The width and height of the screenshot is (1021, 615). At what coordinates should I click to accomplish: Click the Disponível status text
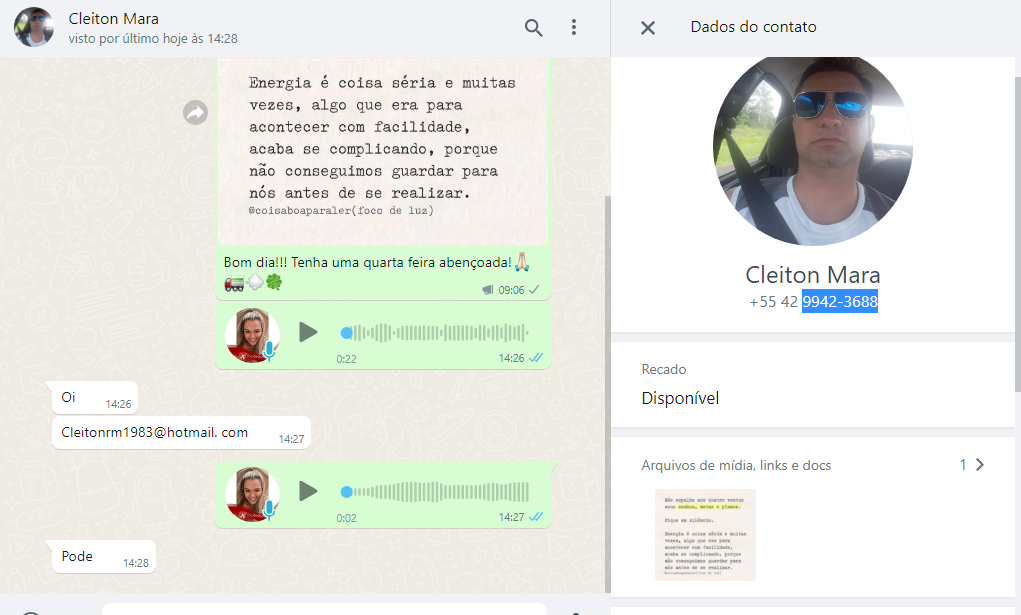680,398
